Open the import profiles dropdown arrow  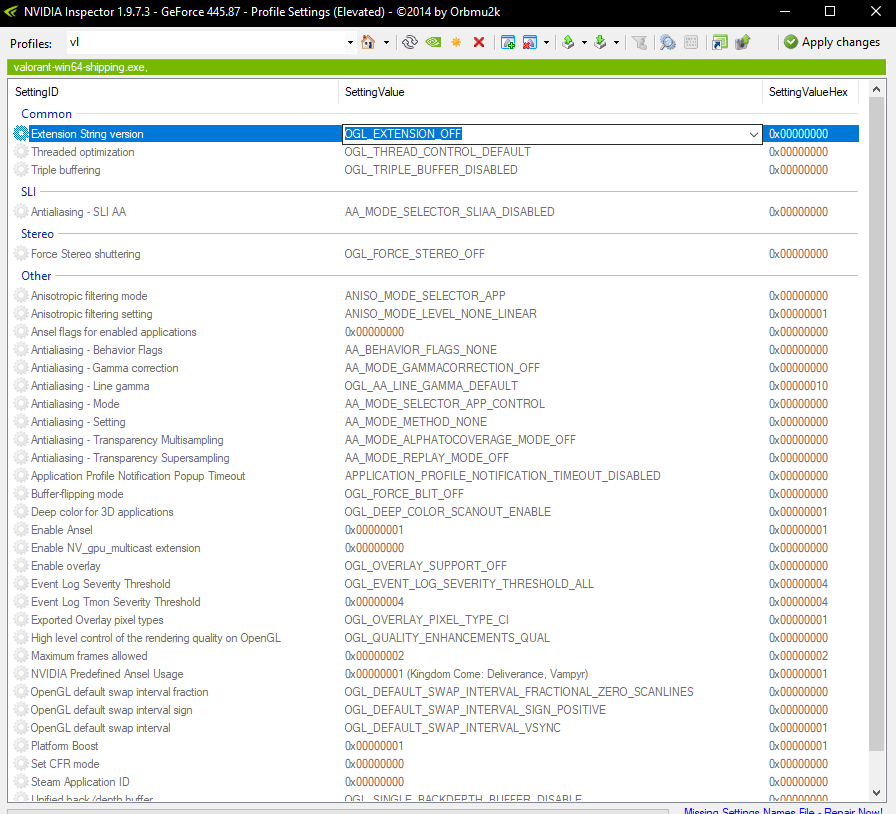pos(616,43)
